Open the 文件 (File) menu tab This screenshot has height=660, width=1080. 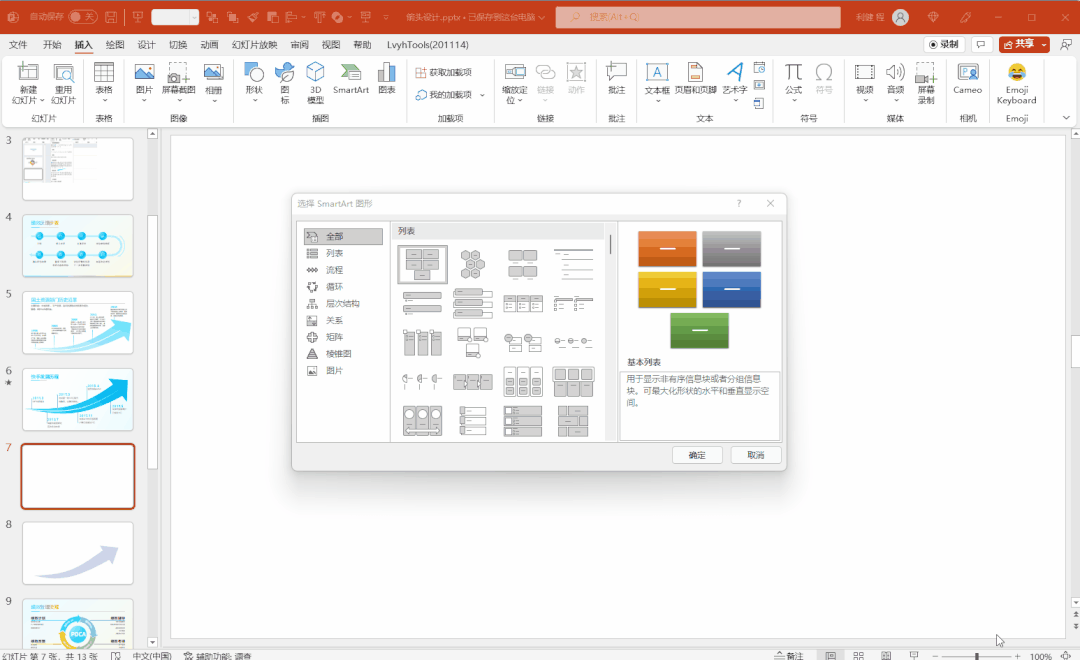pos(19,45)
